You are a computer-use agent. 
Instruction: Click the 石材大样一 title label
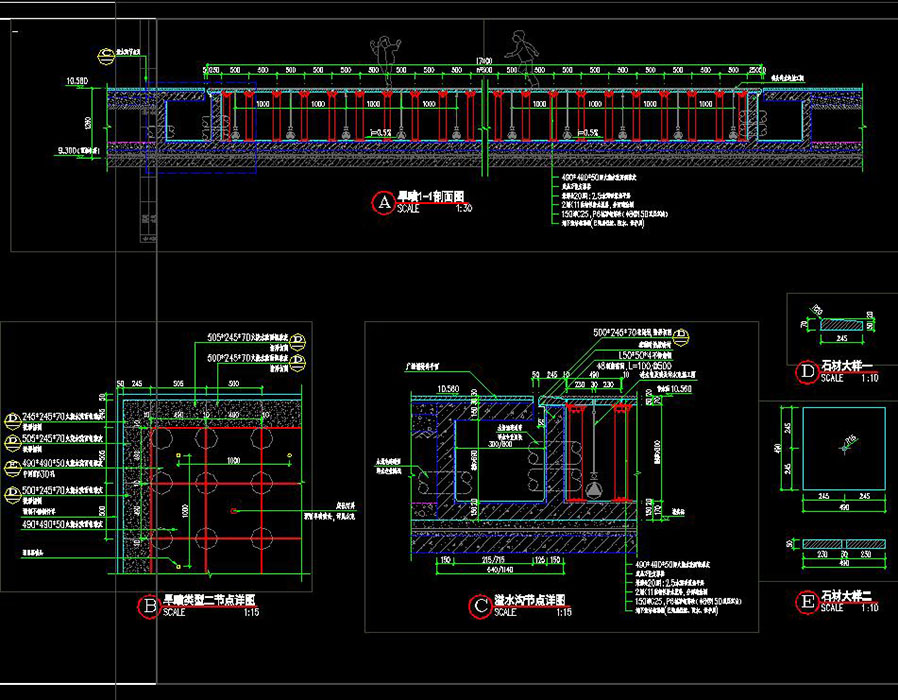[845, 367]
